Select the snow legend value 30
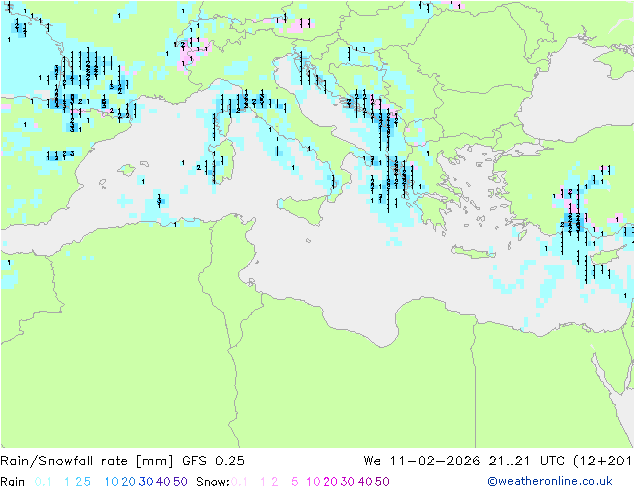634x490 pixels. (x=348, y=482)
